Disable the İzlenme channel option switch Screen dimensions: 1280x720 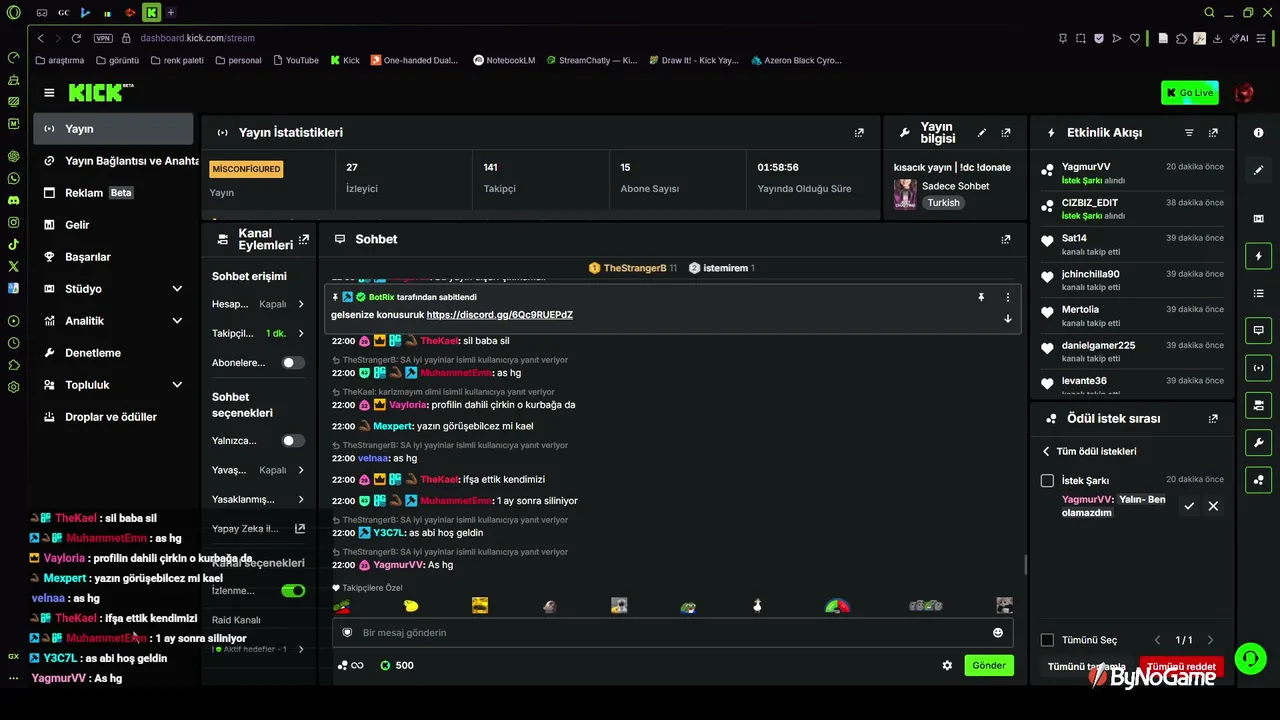pos(293,591)
